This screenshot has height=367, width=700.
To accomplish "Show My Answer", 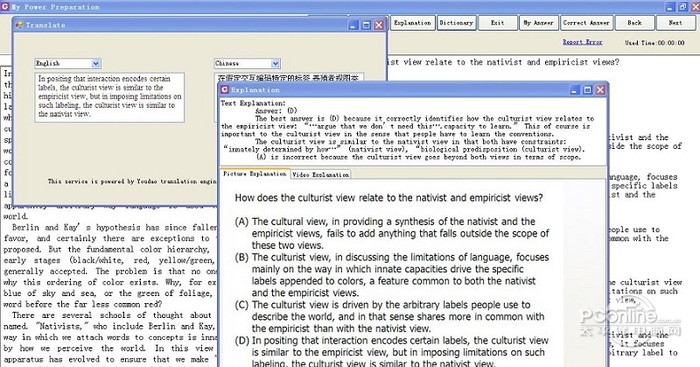I will (x=538, y=23).
